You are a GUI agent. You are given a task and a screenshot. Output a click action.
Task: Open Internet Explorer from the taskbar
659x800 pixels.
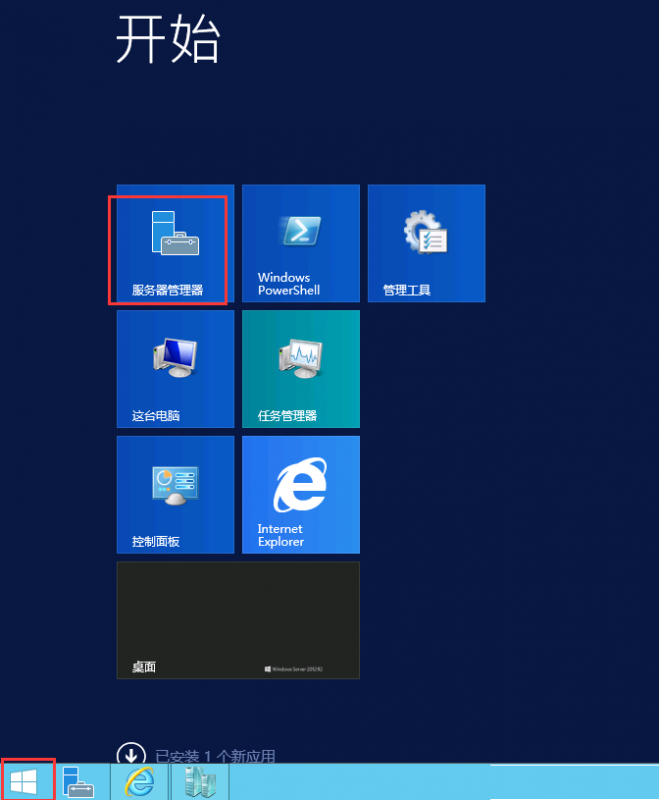click(x=140, y=782)
